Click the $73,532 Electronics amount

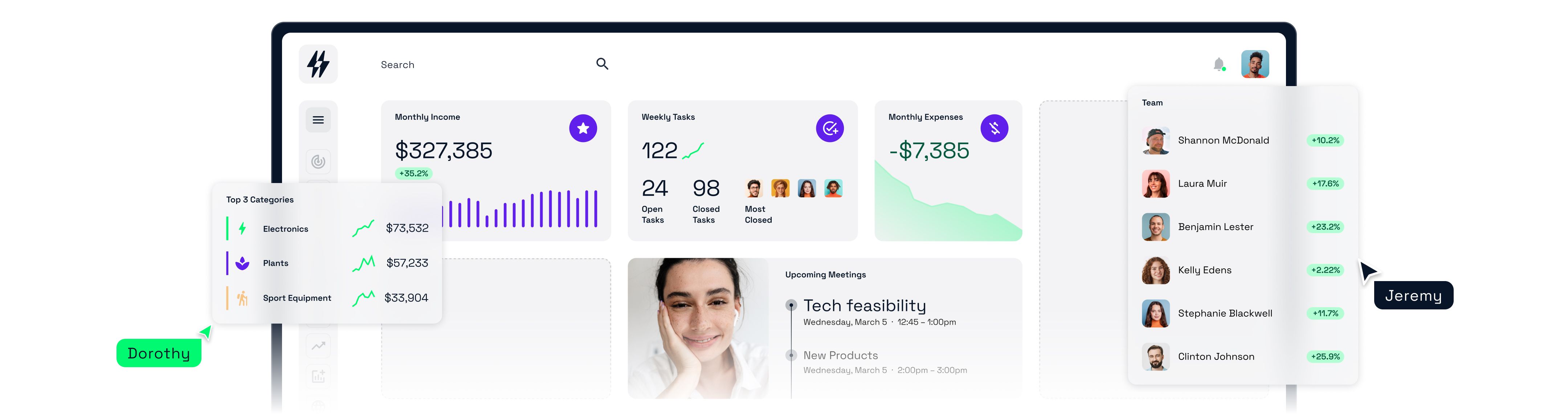407,228
